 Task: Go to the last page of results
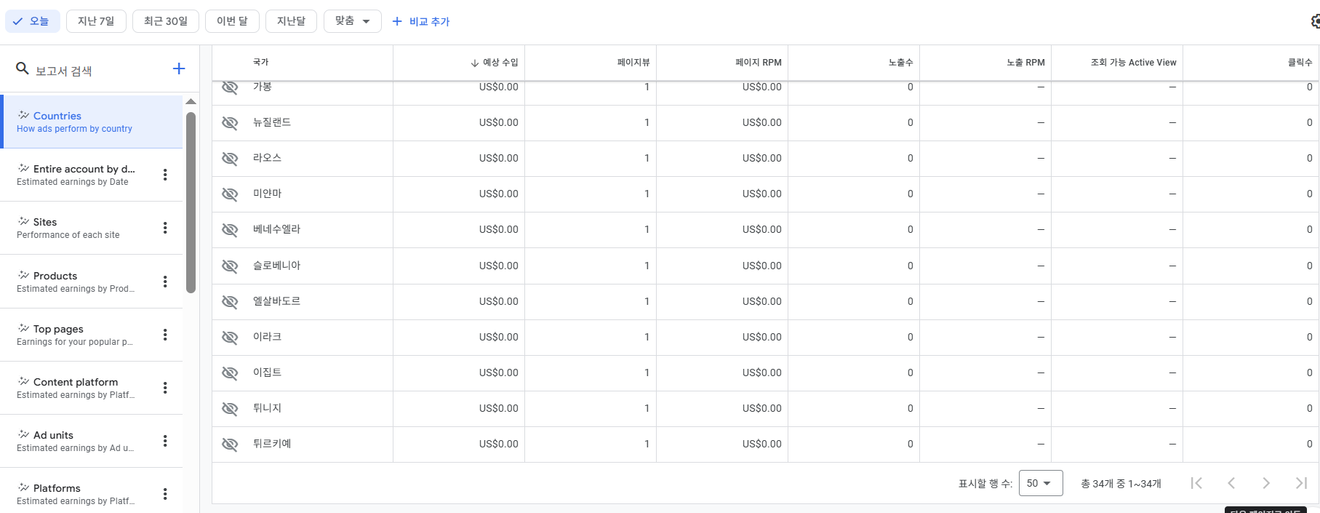[1301, 483]
